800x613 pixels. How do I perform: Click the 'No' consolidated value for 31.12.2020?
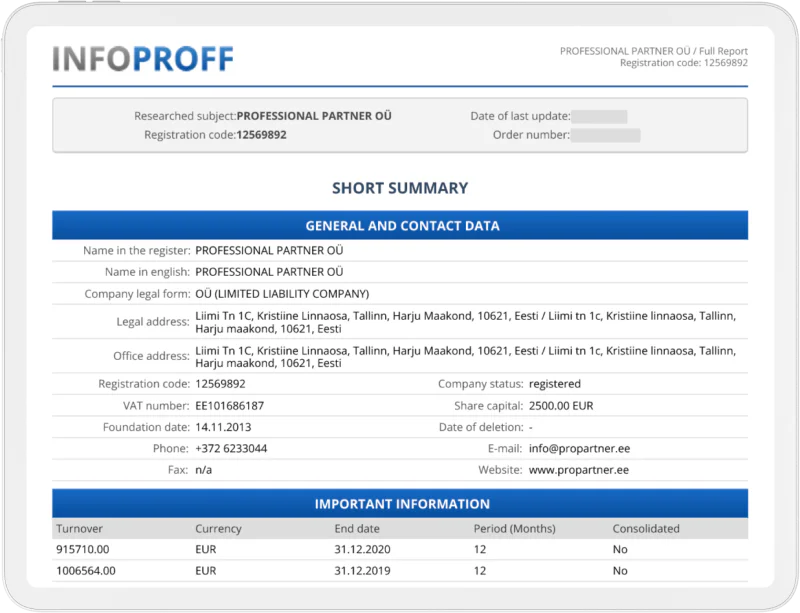pos(620,550)
